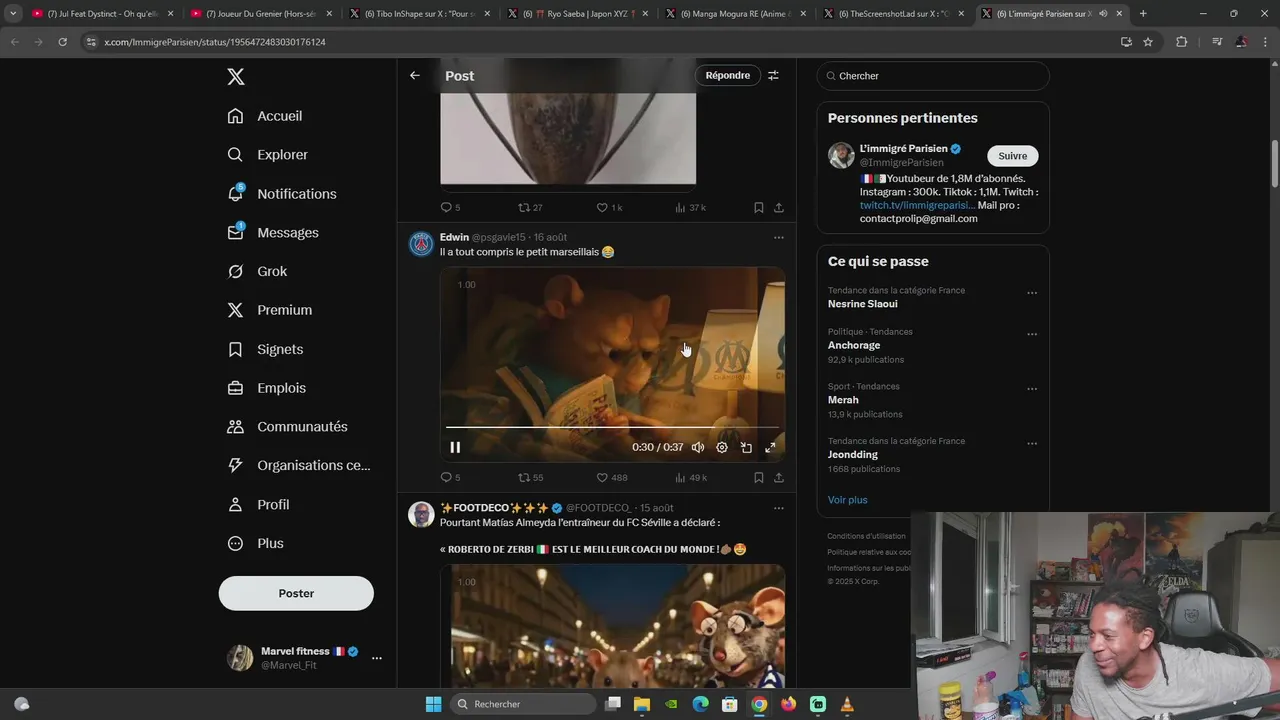Enter fullscreen on Edwin video
Viewport: 1280px width, 720px height.
[770, 448]
